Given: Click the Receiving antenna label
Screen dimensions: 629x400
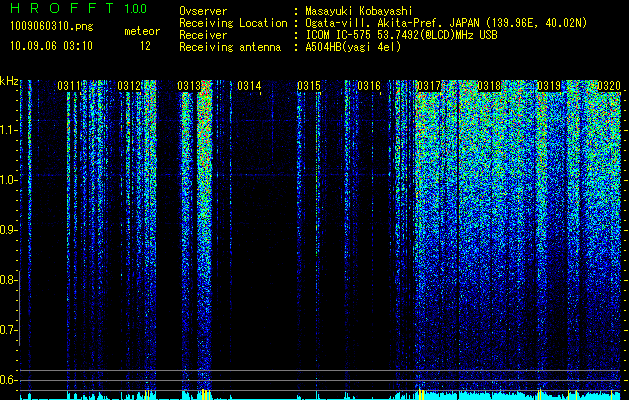Looking at the screenshot, I should coord(230,47).
